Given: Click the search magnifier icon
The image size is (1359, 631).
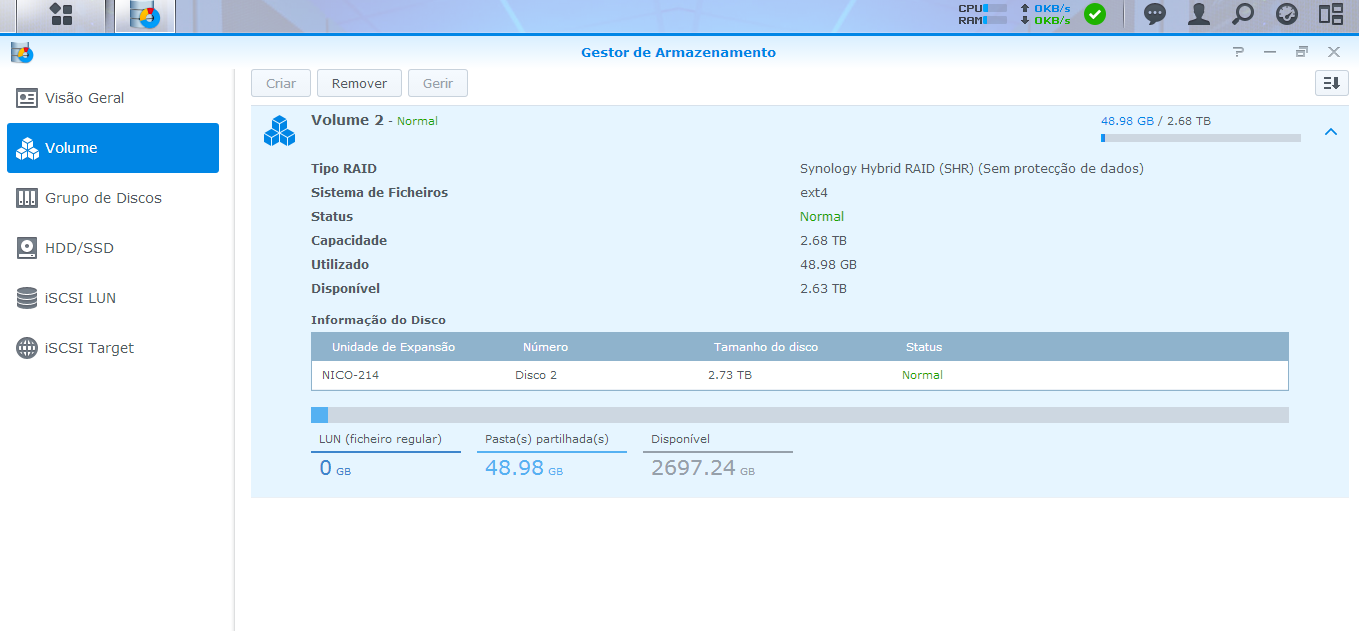Looking at the screenshot, I should [x=1242, y=14].
